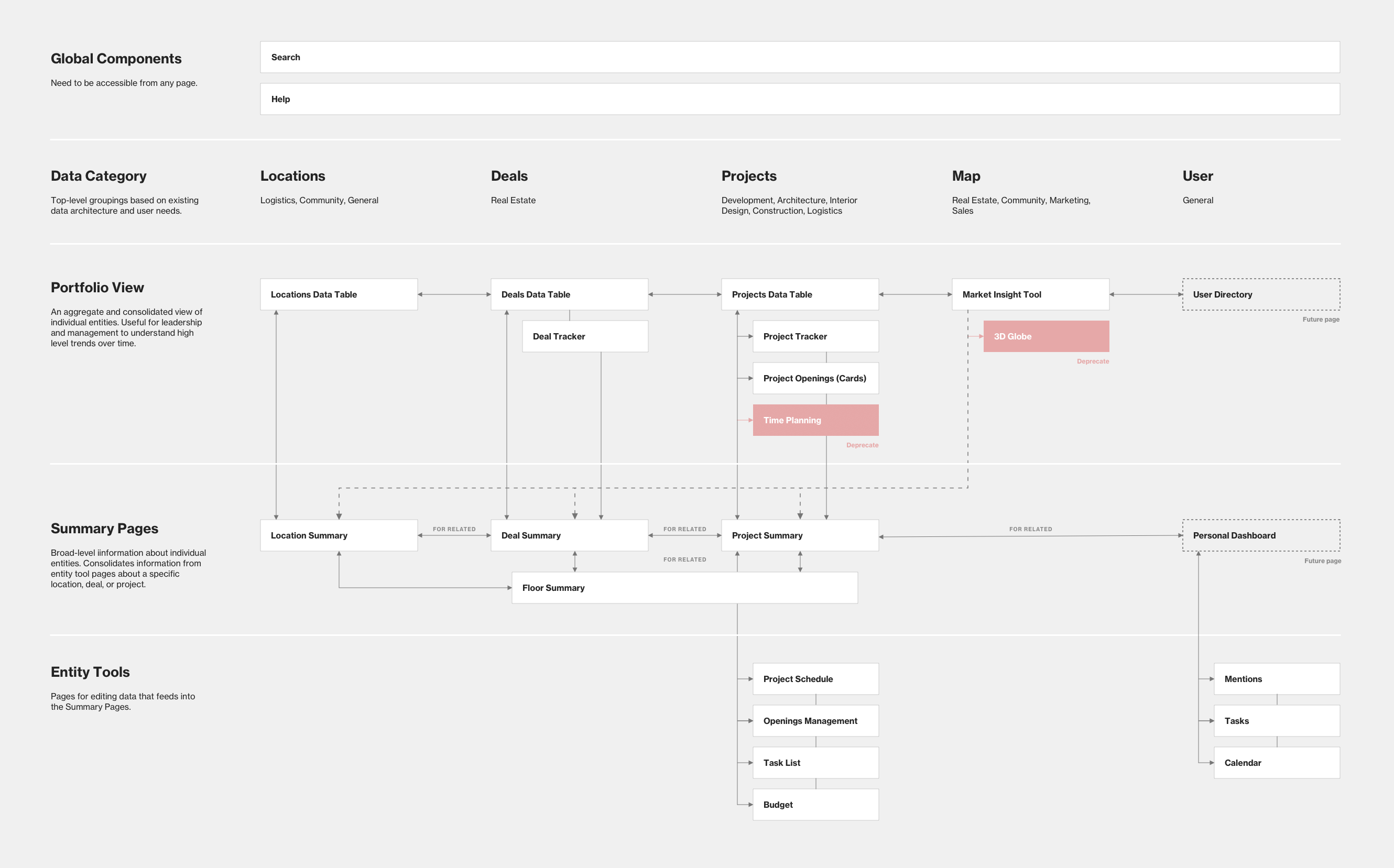Screen dimensions: 1394x868
Task: Select the Projects column heading
Action: [749, 175]
